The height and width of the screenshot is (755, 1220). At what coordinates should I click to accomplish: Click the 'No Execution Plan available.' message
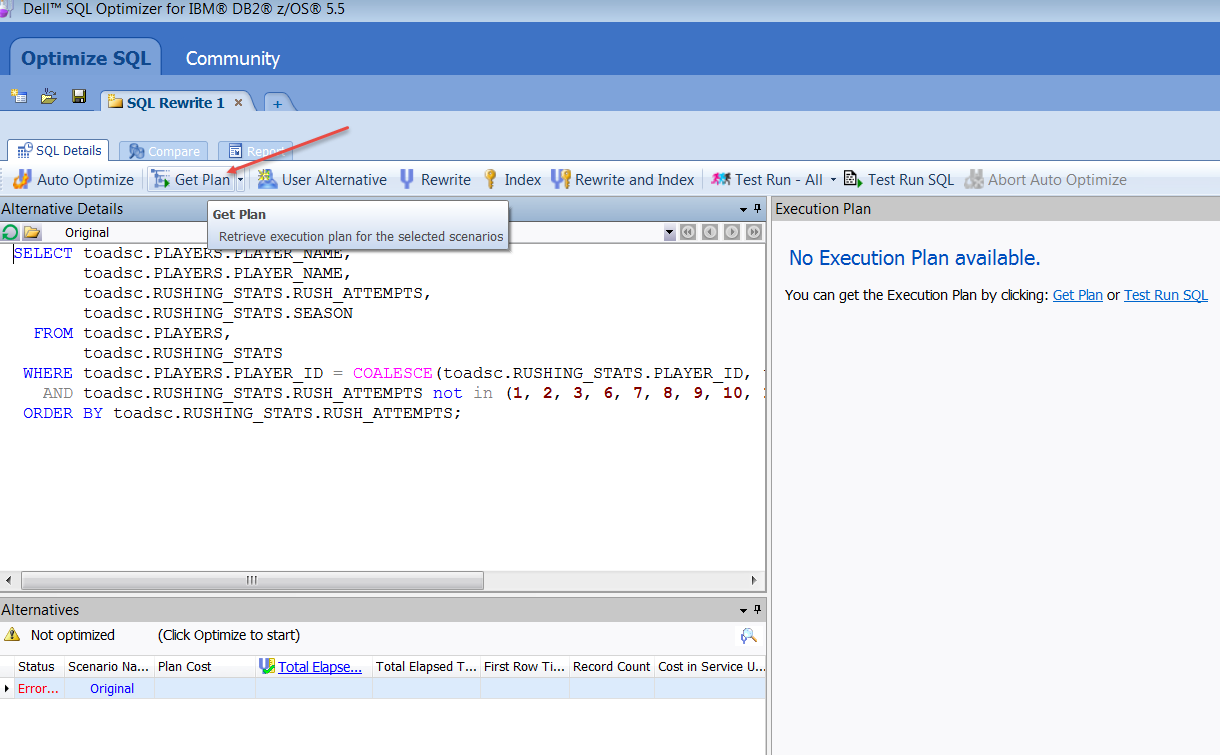coord(915,258)
